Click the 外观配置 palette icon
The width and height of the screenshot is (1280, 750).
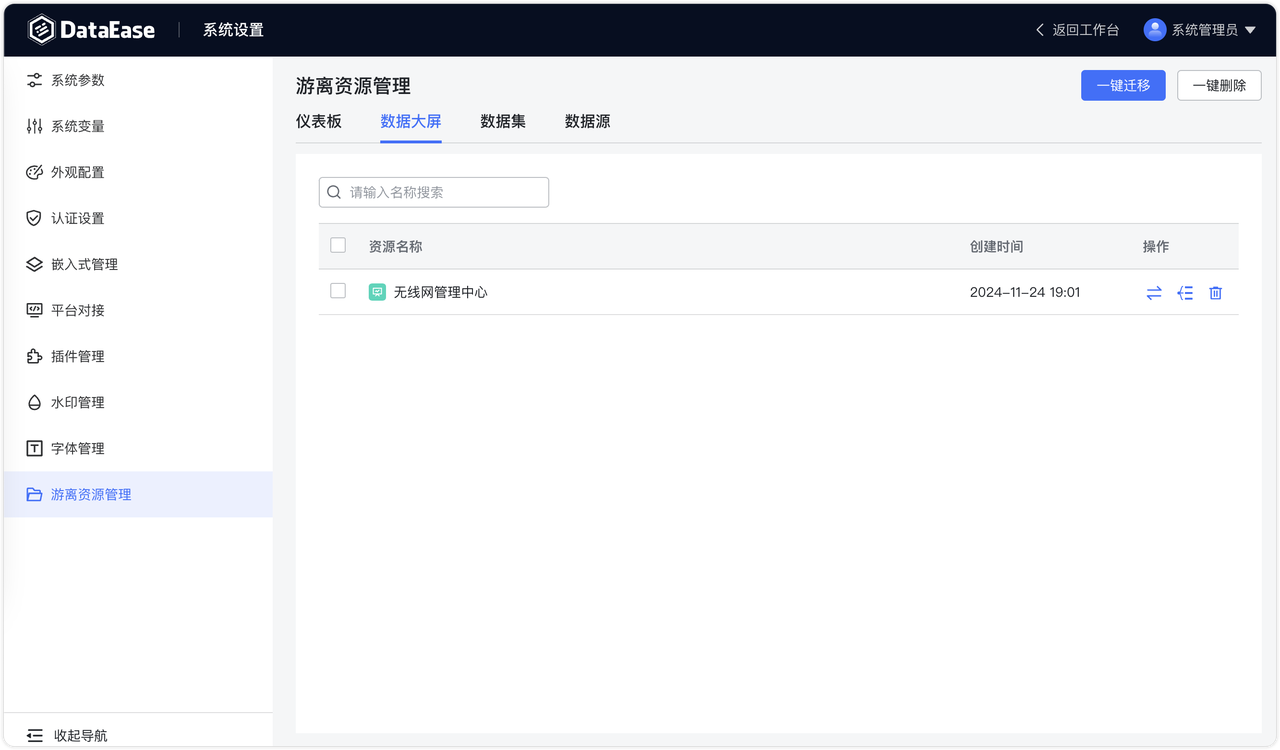tap(34, 172)
